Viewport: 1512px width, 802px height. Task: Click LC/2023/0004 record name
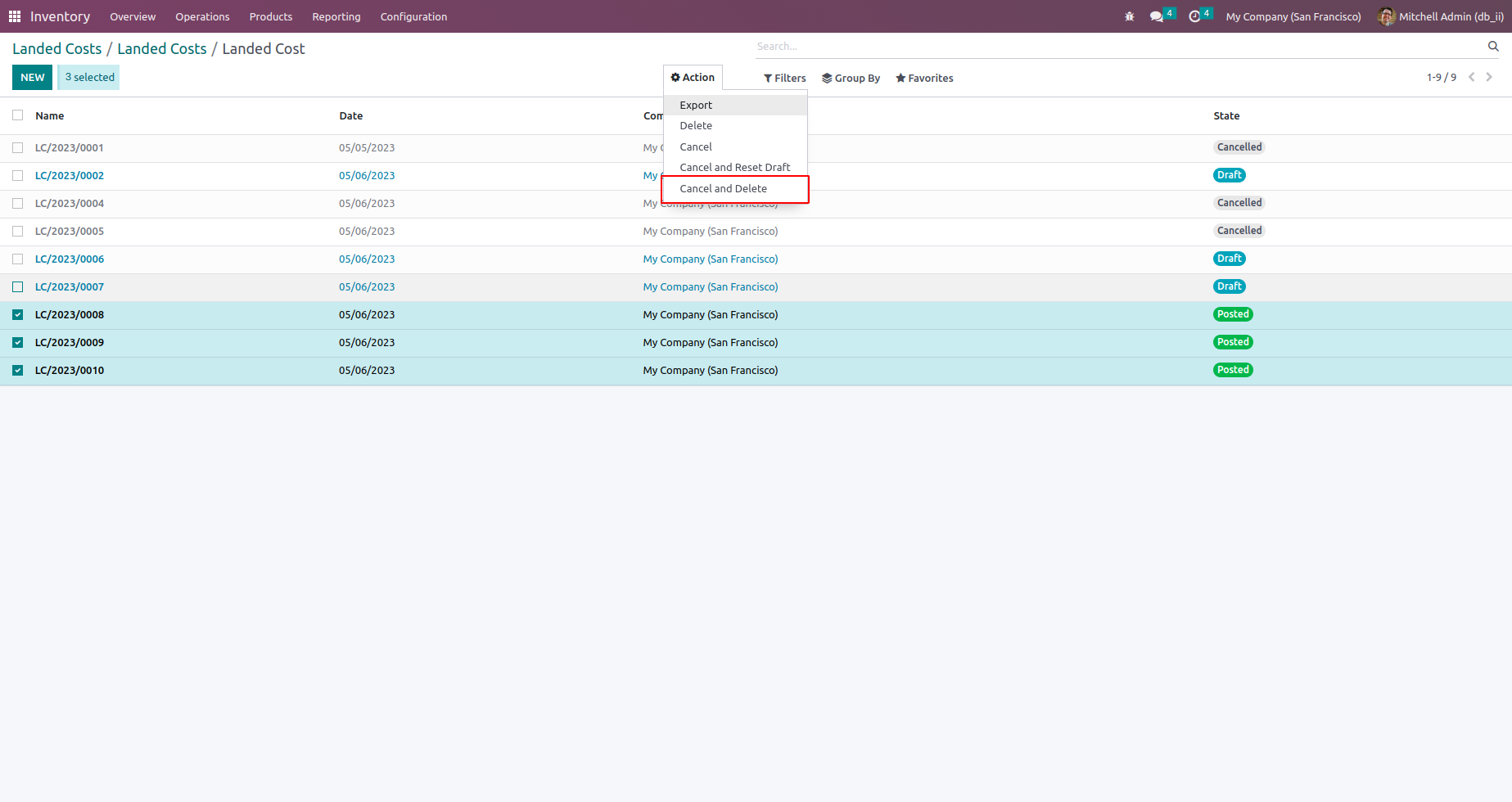tap(70, 204)
